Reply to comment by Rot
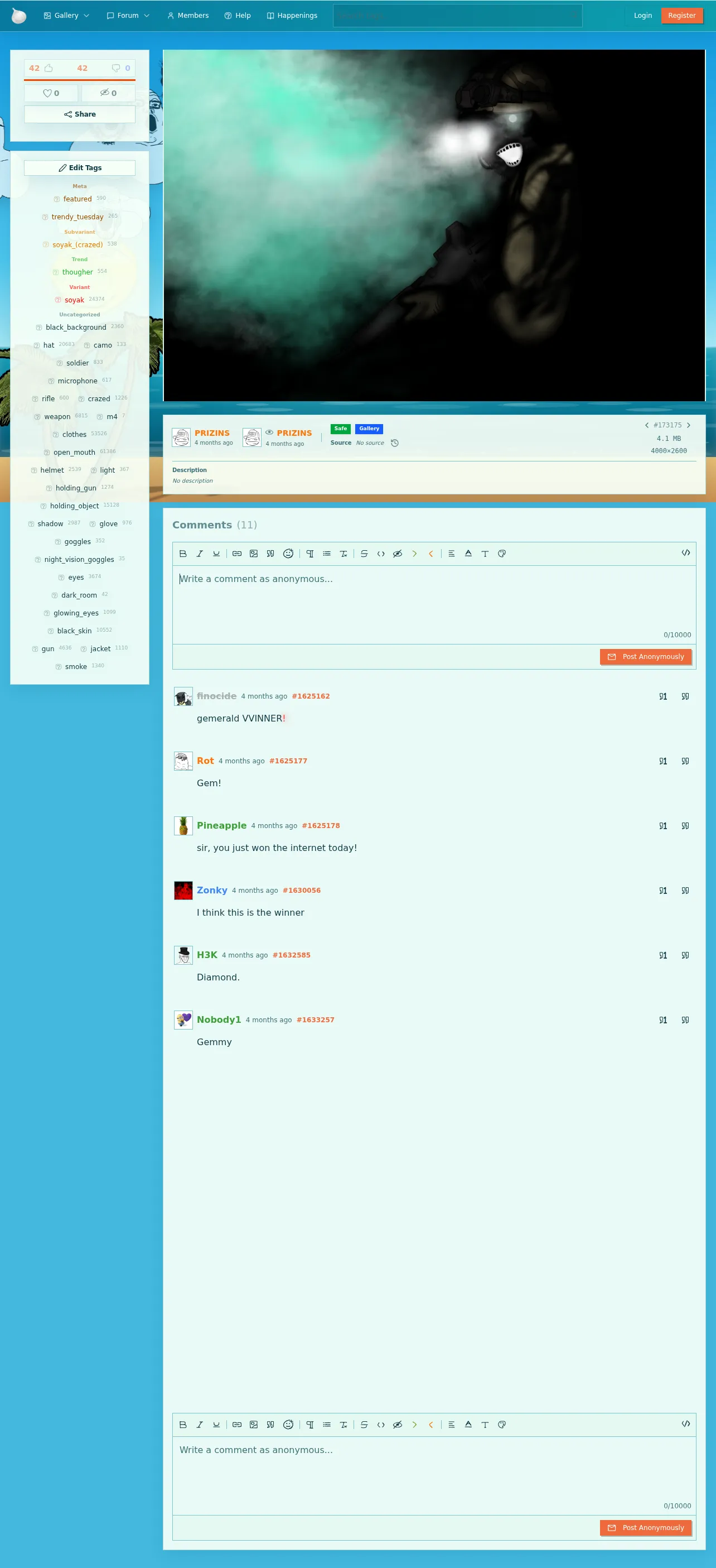 [663, 762]
